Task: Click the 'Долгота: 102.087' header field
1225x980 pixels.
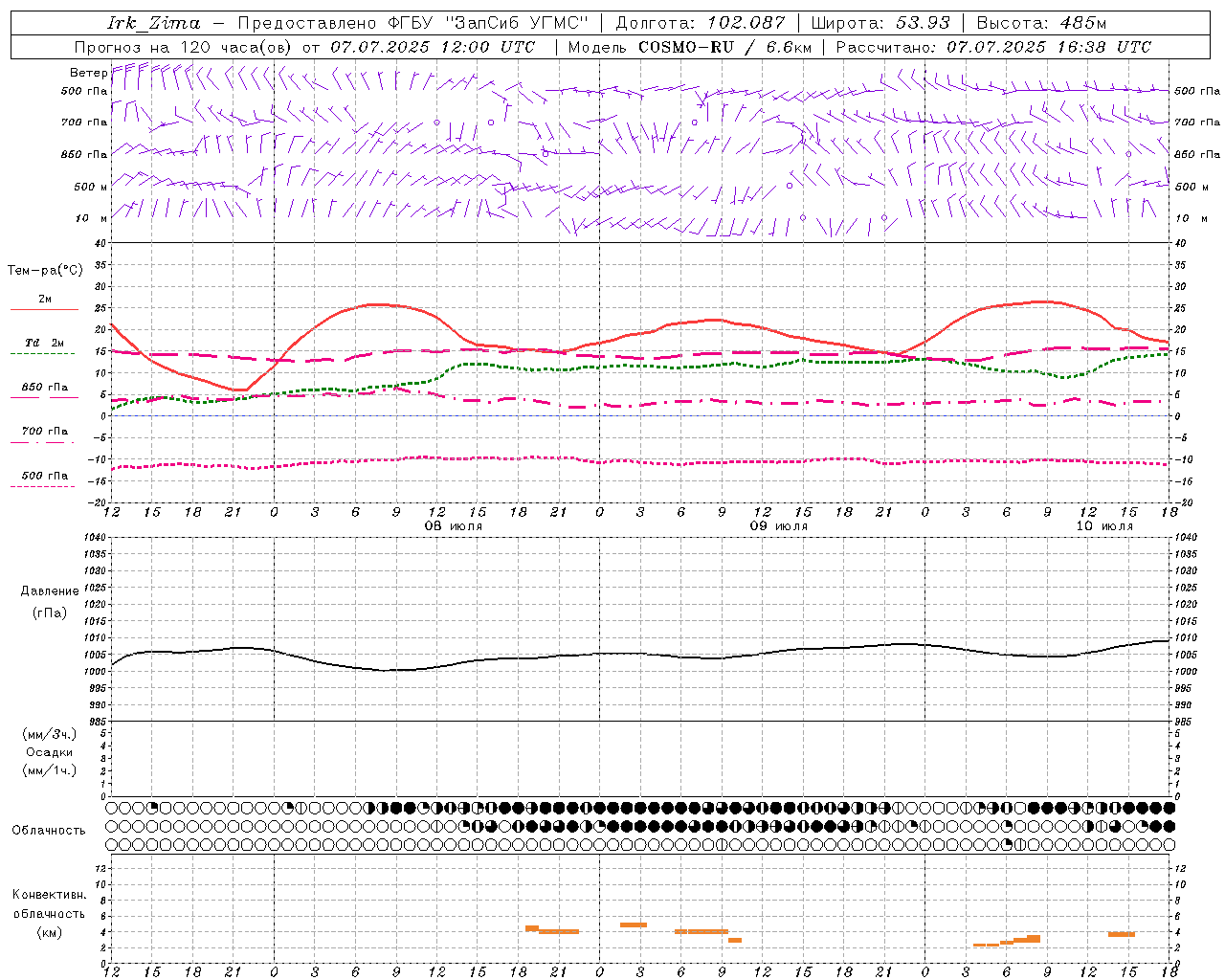Action: click(700, 23)
